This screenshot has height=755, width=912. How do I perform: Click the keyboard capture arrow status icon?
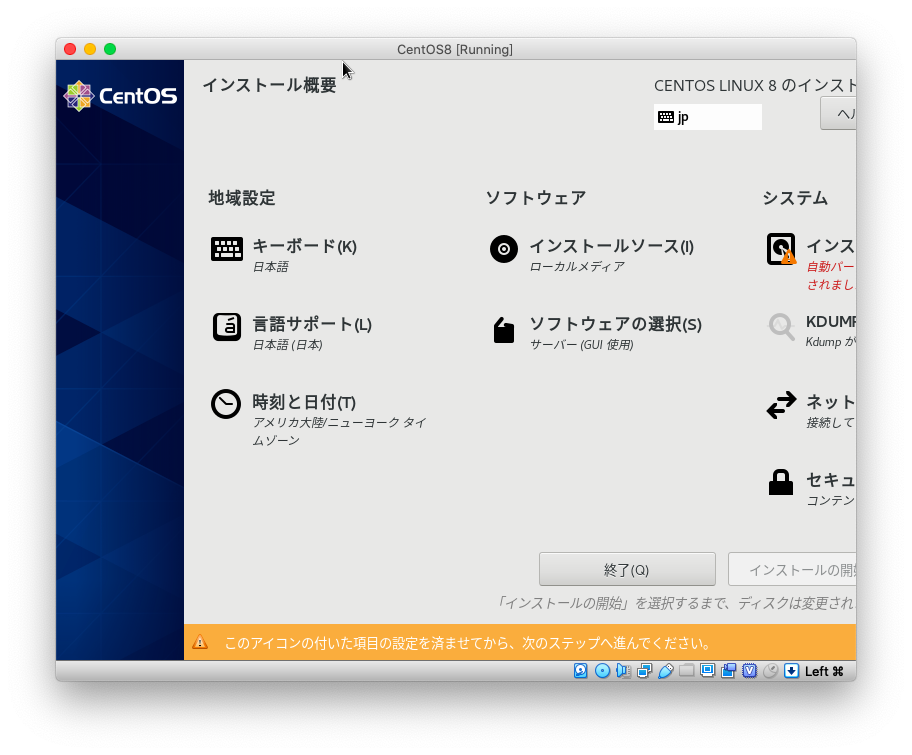click(x=792, y=671)
